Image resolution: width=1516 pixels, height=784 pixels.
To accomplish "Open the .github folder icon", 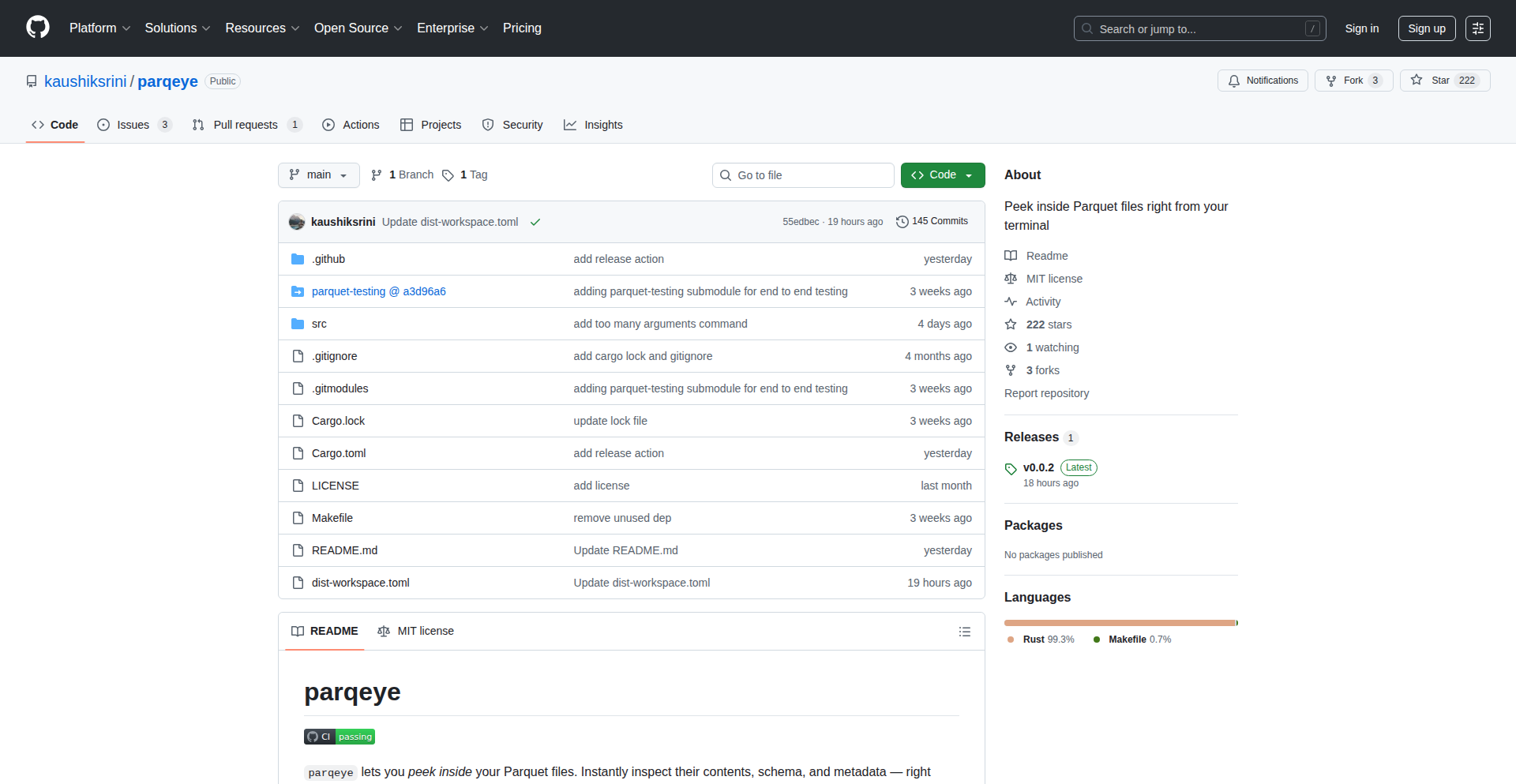I will [298, 258].
